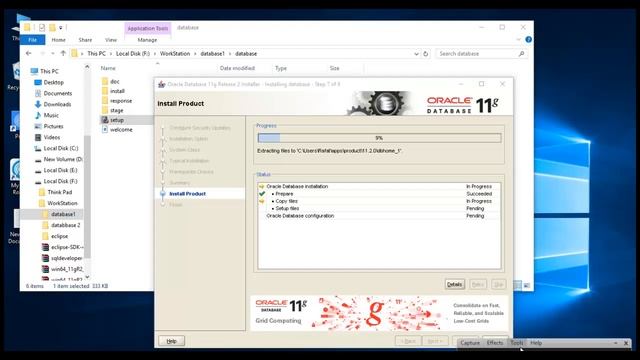Sort file list by Name column
640x360 pixels.
click(108, 68)
